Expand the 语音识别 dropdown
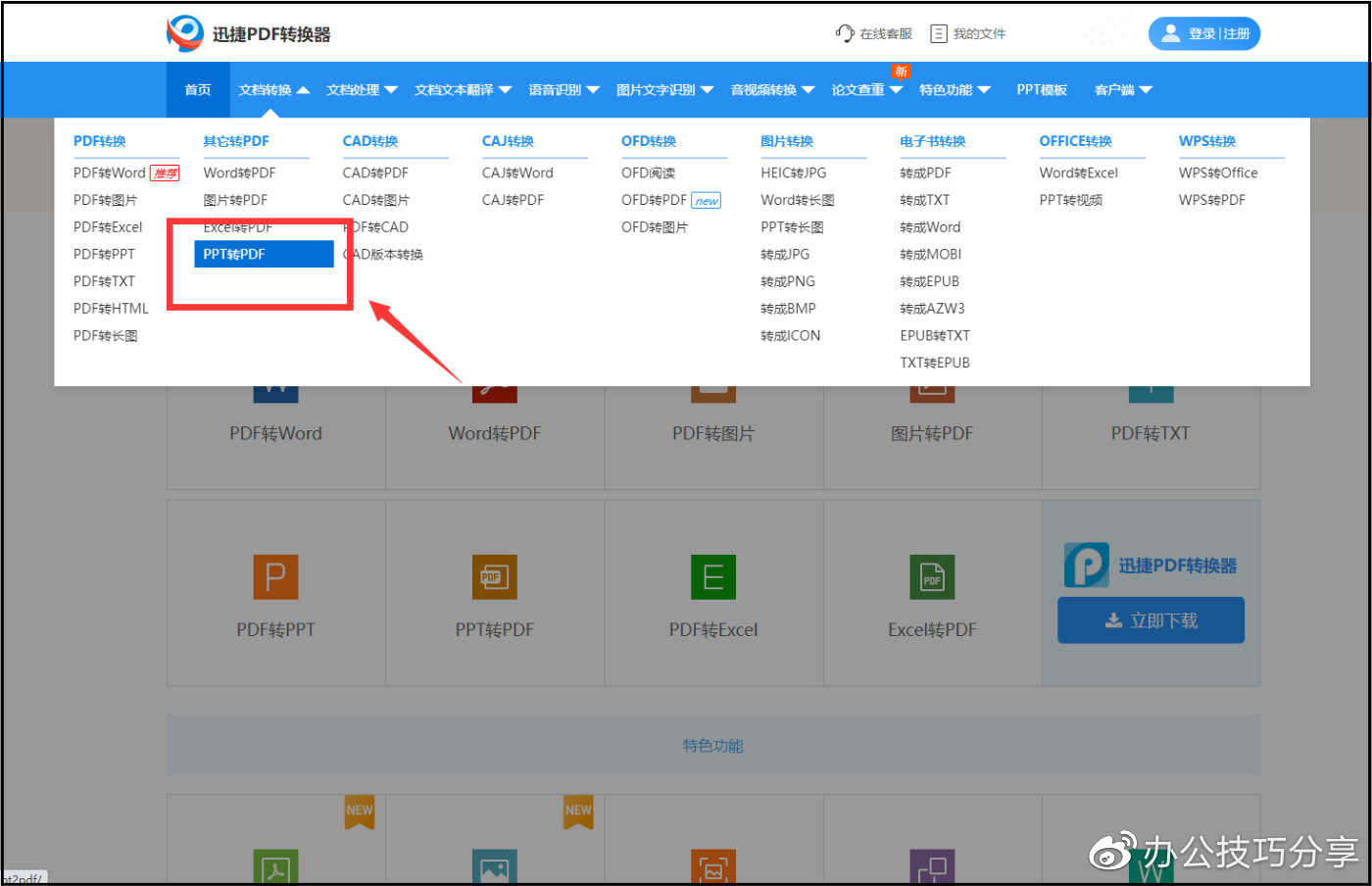 coord(563,89)
